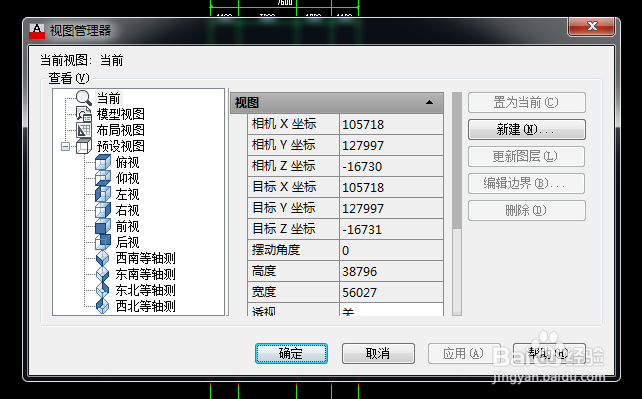Click the 相机 Z 坐标 value -16730

391,166
